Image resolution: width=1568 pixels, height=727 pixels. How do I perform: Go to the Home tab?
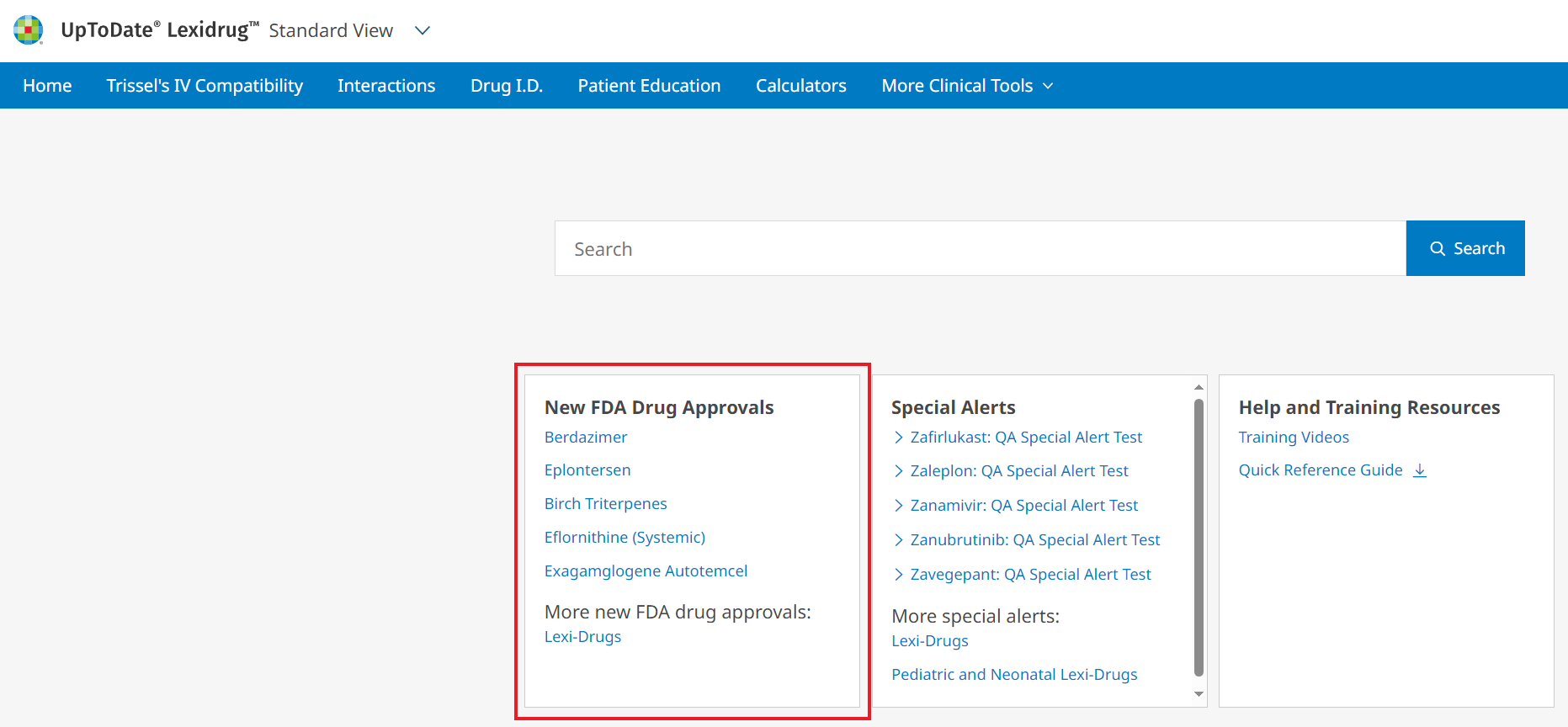pyautogui.click(x=47, y=86)
